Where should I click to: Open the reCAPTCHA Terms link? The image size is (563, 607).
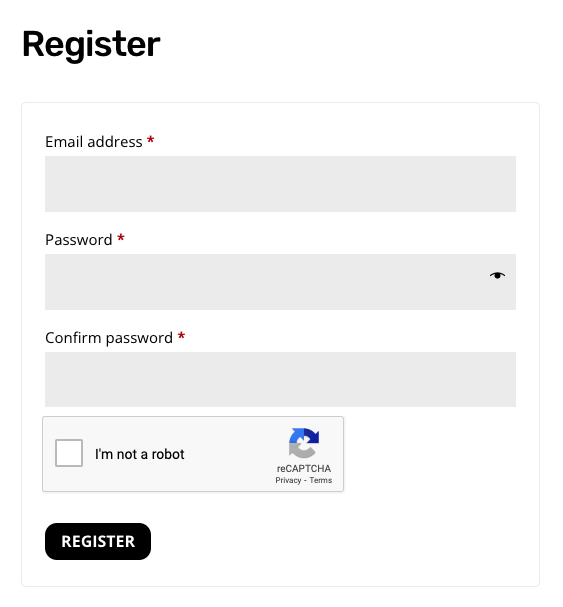pos(321,480)
